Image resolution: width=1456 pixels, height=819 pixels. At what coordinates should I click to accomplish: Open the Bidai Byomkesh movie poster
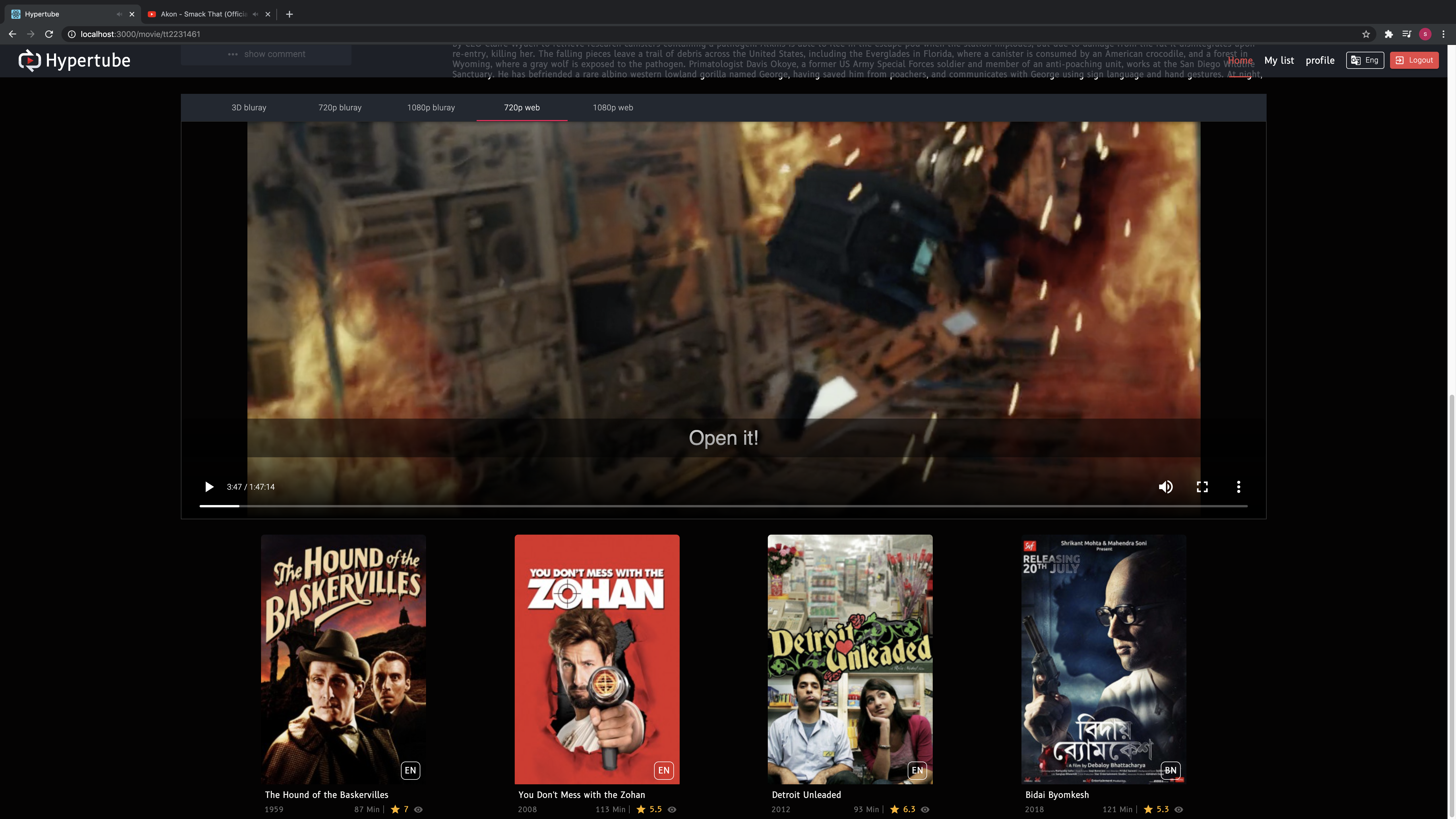pyautogui.click(x=1103, y=659)
